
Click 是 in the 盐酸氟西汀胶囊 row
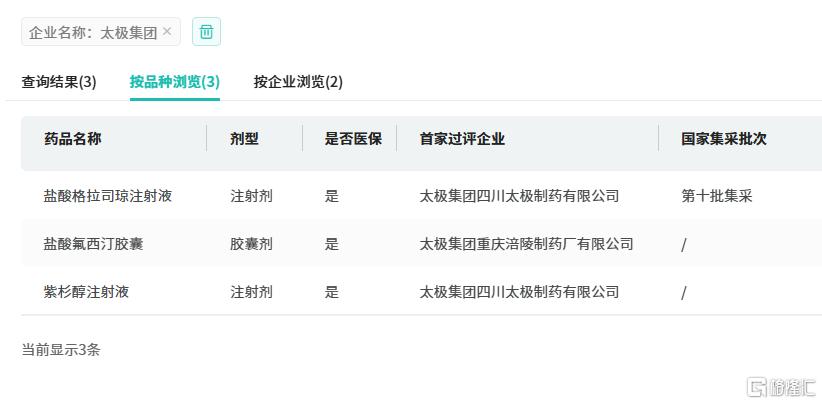pyautogui.click(x=332, y=244)
